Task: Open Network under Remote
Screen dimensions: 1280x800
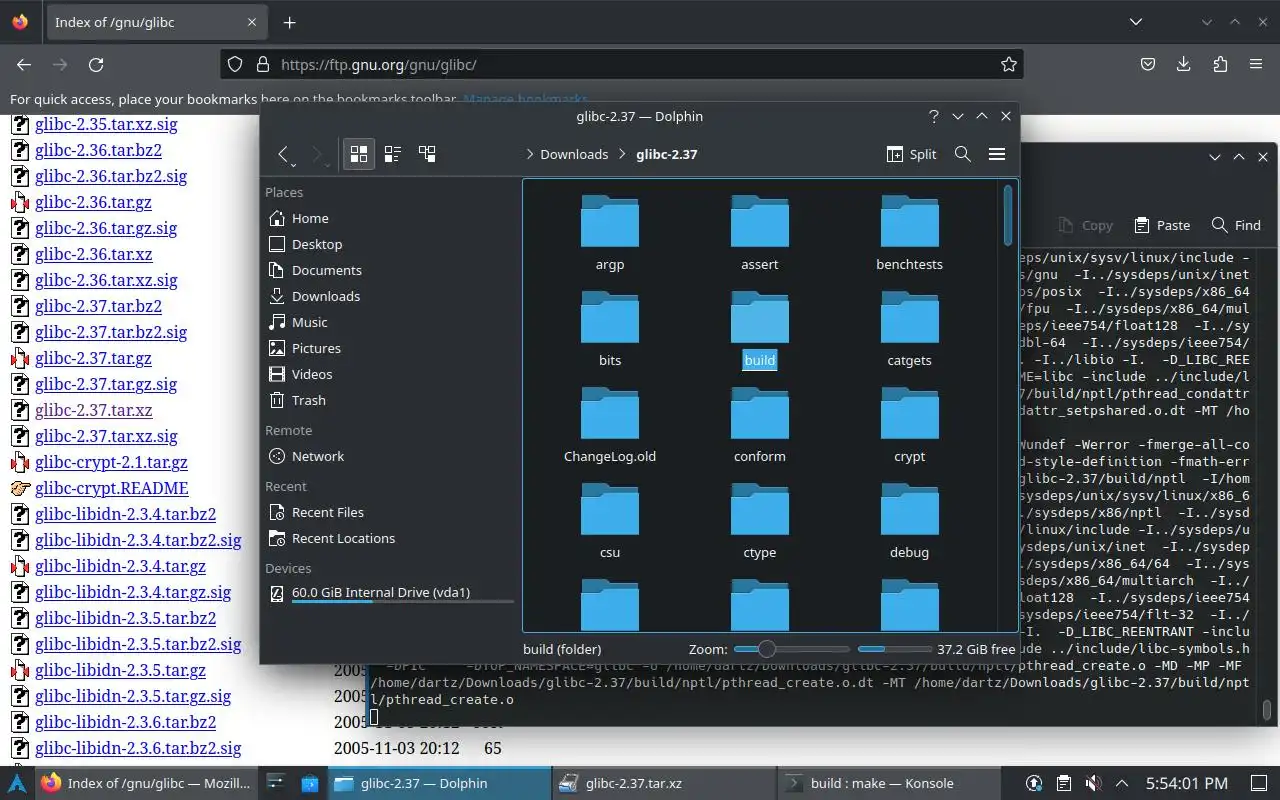Action: (x=390, y=456)
